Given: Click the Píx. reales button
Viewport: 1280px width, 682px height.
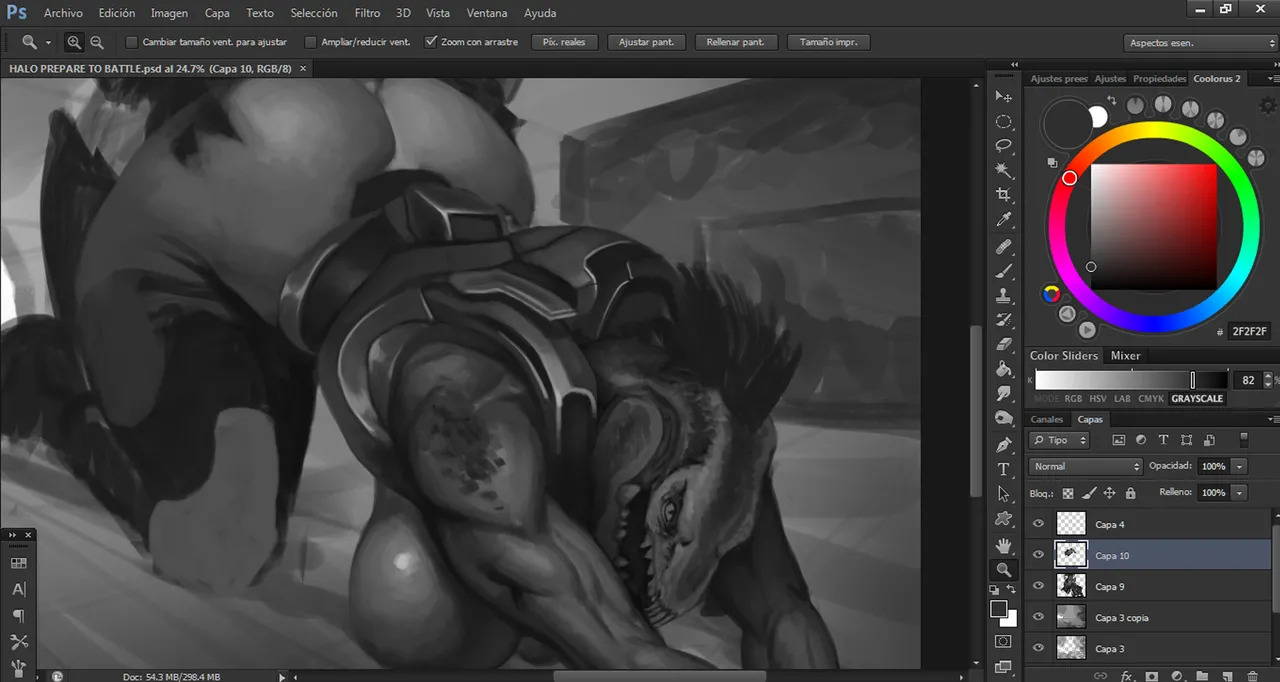Looking at the screenshot, I should (565, 42).
